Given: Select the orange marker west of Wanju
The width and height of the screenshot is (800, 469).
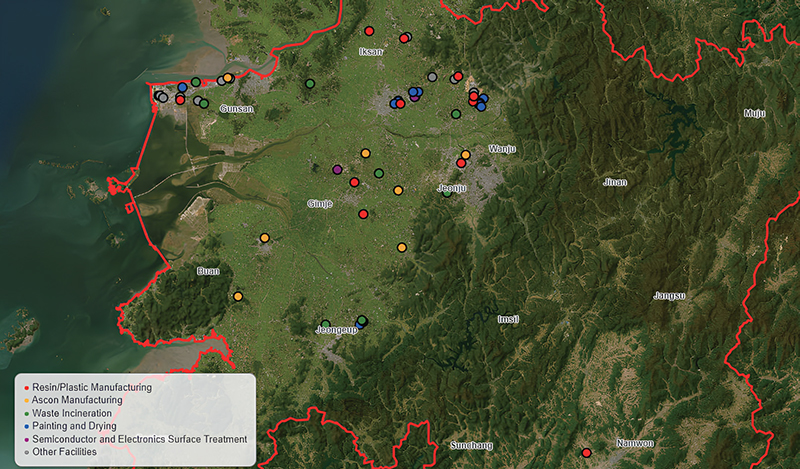Looking at the screenshot, I should point(465,155).
